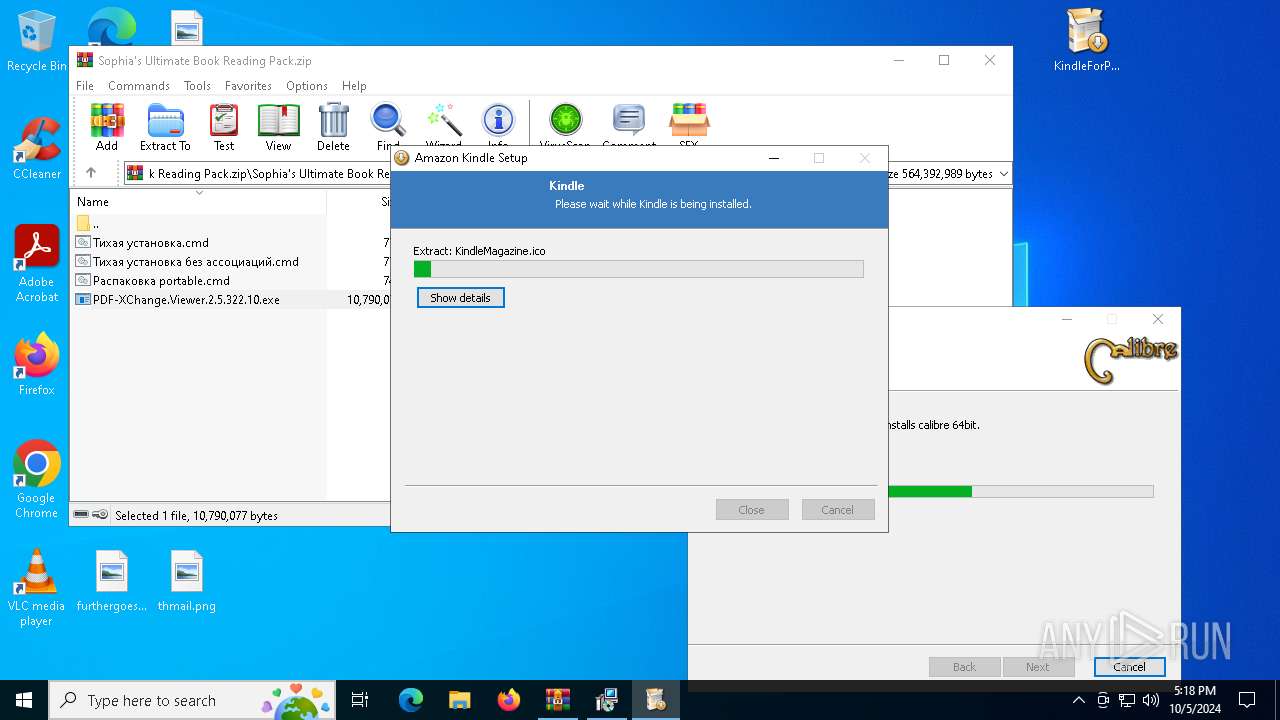Click Cancel in Amazon Kindle Setup
This screenshot has height=720, width=1280.
[x=838, y=510]
